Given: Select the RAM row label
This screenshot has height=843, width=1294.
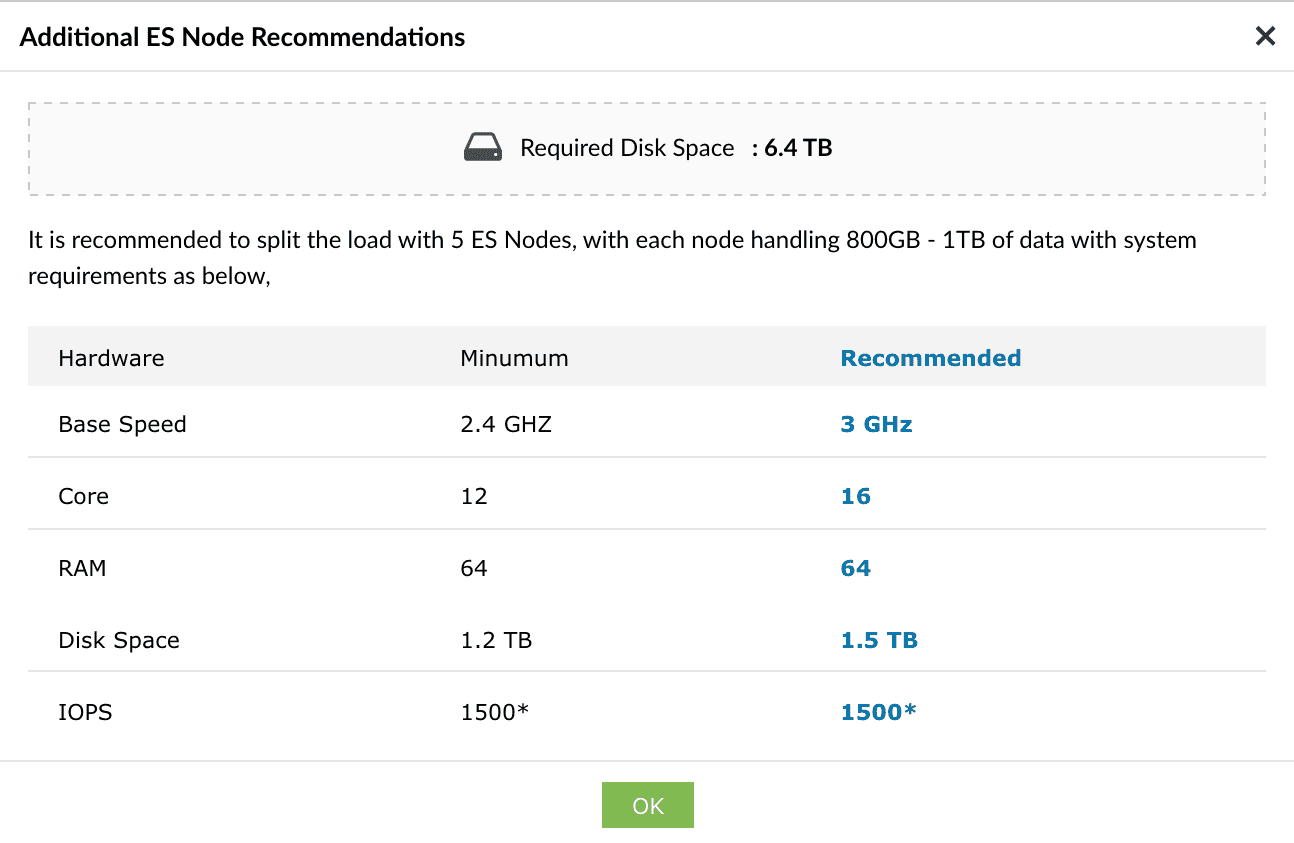Looking at the screenshot, I should pyautogui.click(x=82, y=568).
